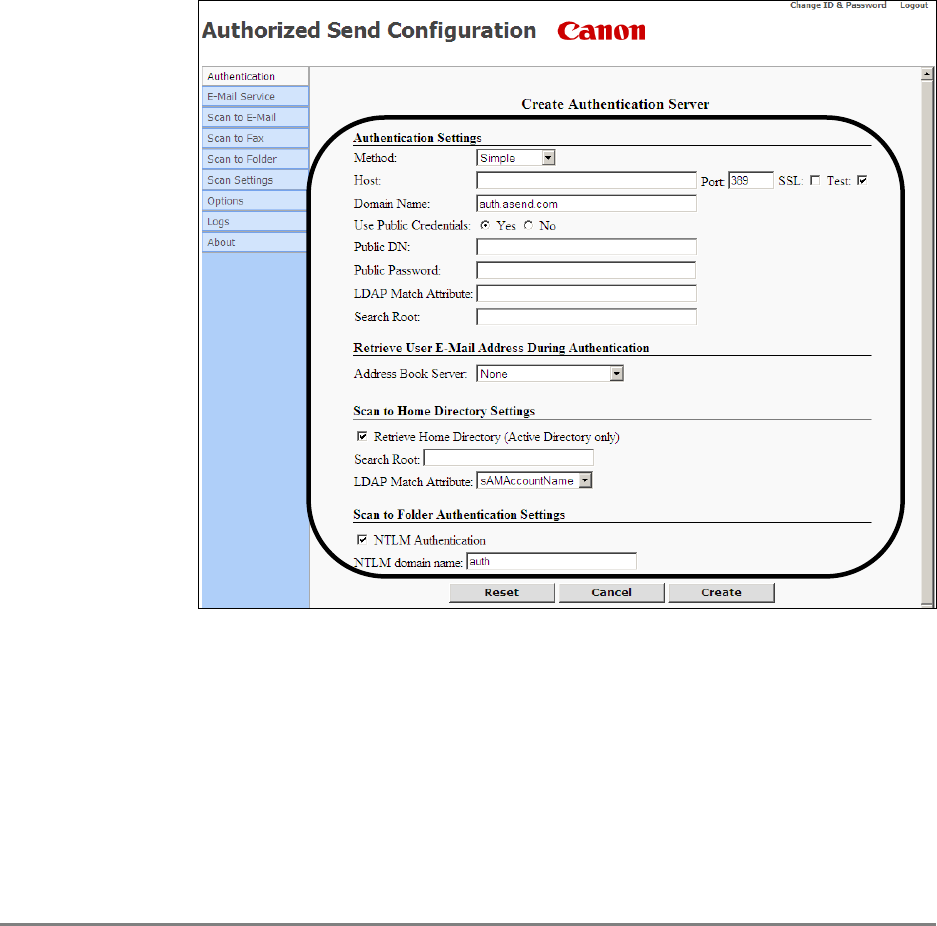The width and height of the screenshot is (937, 926).
Task: Click LDAP Match Attribute text field
Action: click(x=586, y=293)
